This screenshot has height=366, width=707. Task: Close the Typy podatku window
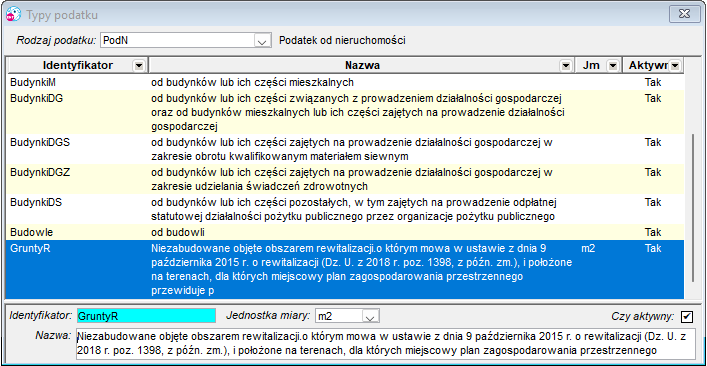[x=684, y=13]
